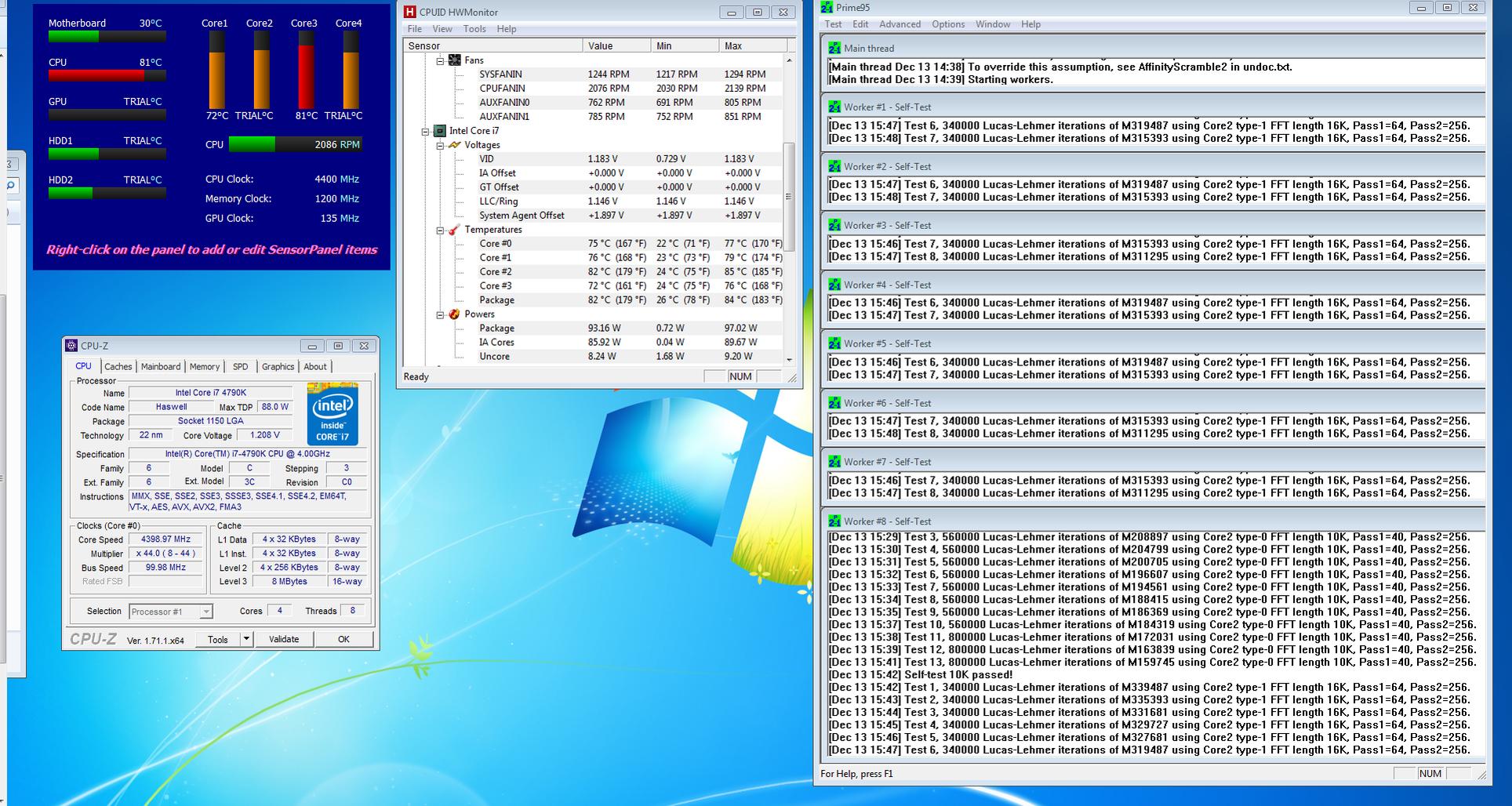The image size is (1512, 806).
Task: Click the Validate button in CPU-Z
Action: pyautogui.click(x=284, y=639)
